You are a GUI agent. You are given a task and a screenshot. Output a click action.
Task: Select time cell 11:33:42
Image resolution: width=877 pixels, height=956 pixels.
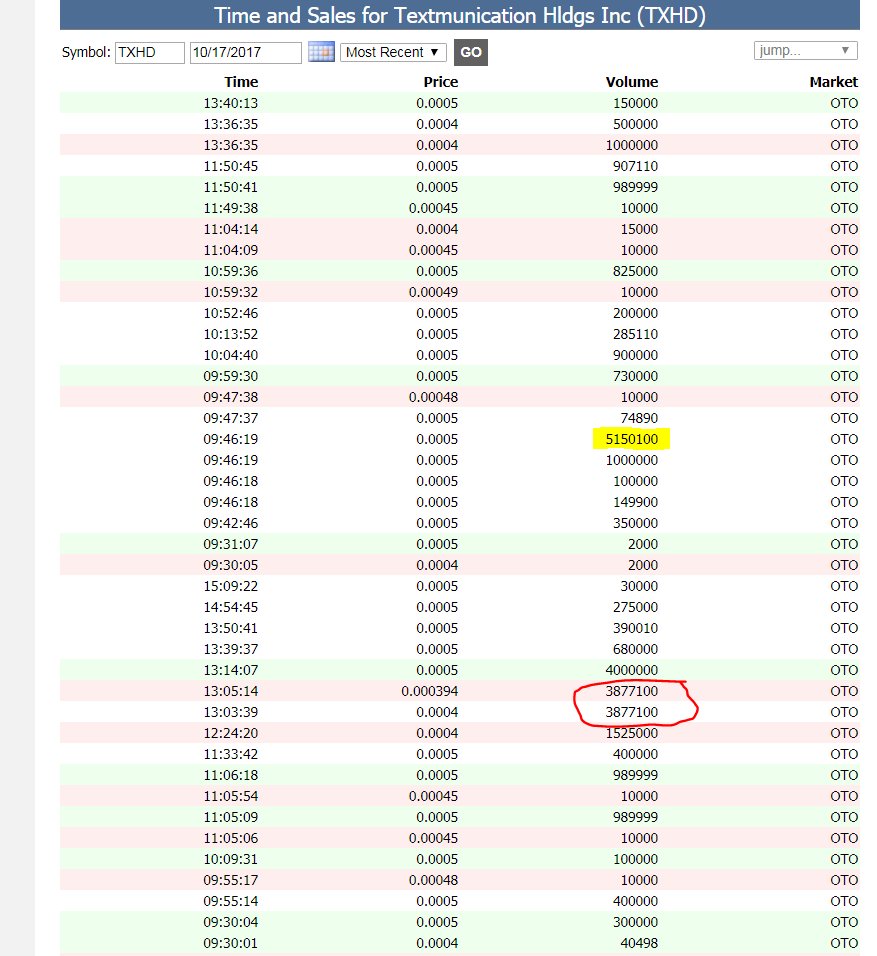231,754
